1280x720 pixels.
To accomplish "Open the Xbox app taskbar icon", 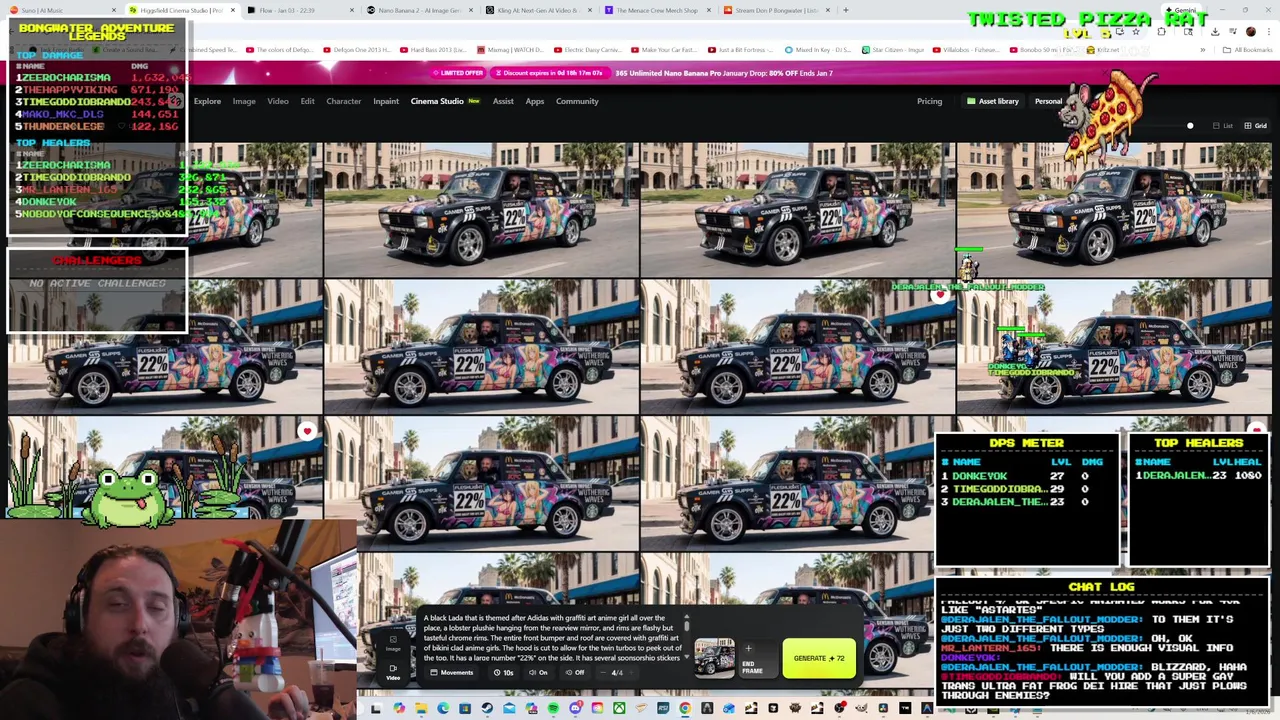I will [619, 708].
